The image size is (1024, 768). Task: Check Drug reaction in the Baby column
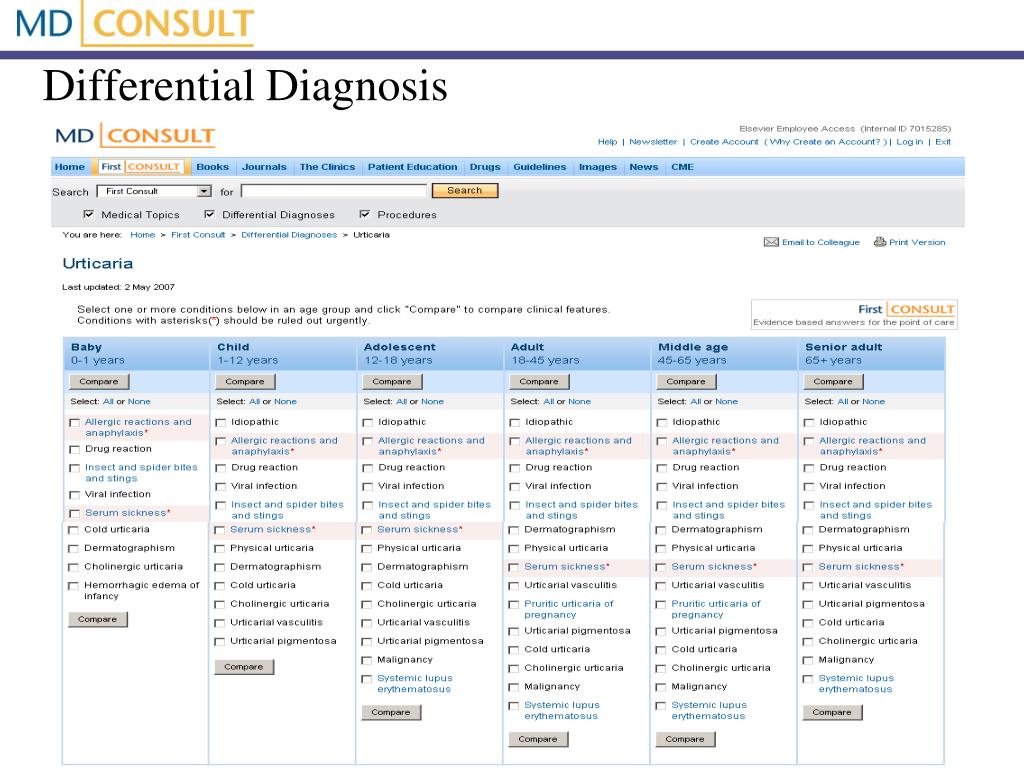[74, 449]
